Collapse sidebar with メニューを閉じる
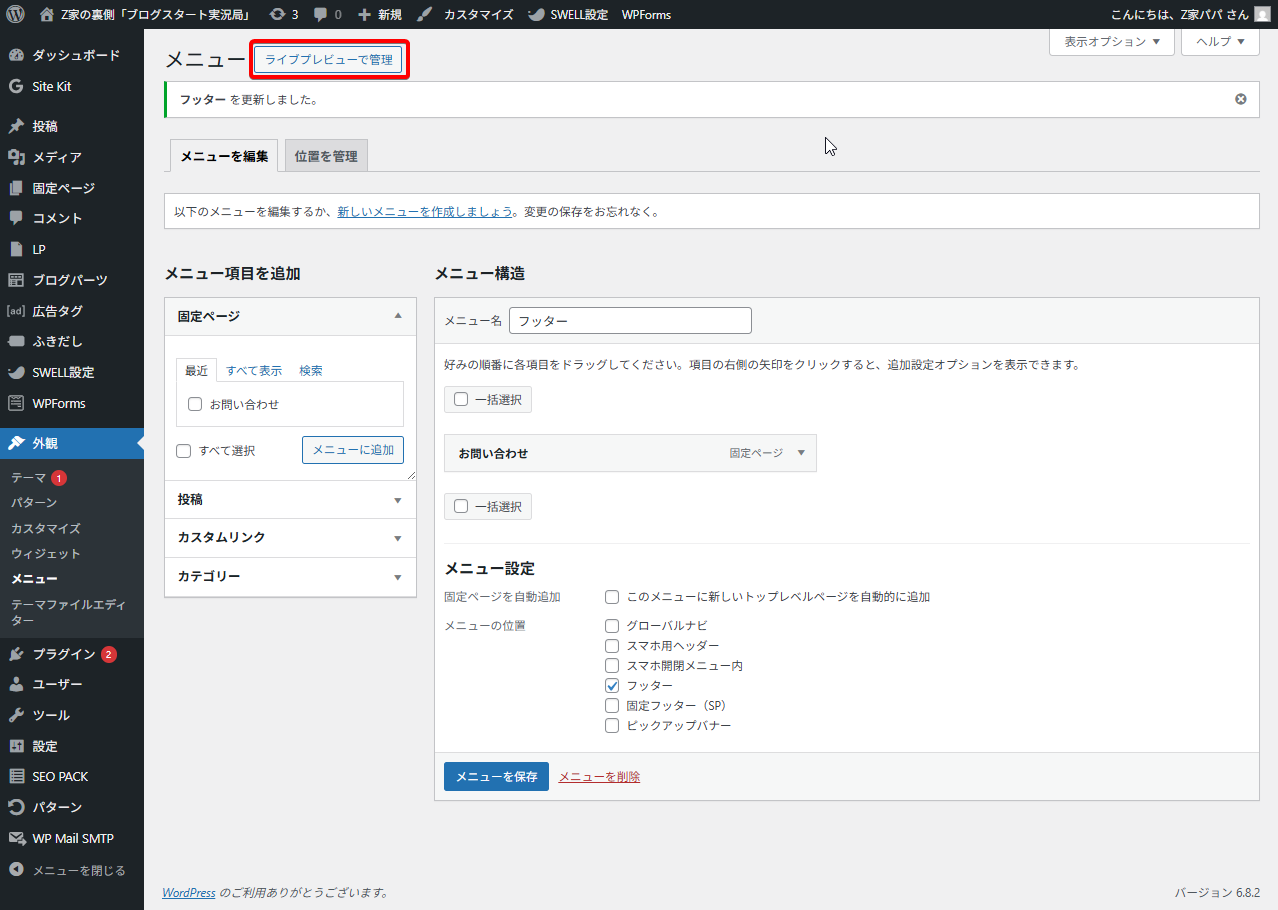1278x910 pixels. pyautogui.click(x=78, y=870)
